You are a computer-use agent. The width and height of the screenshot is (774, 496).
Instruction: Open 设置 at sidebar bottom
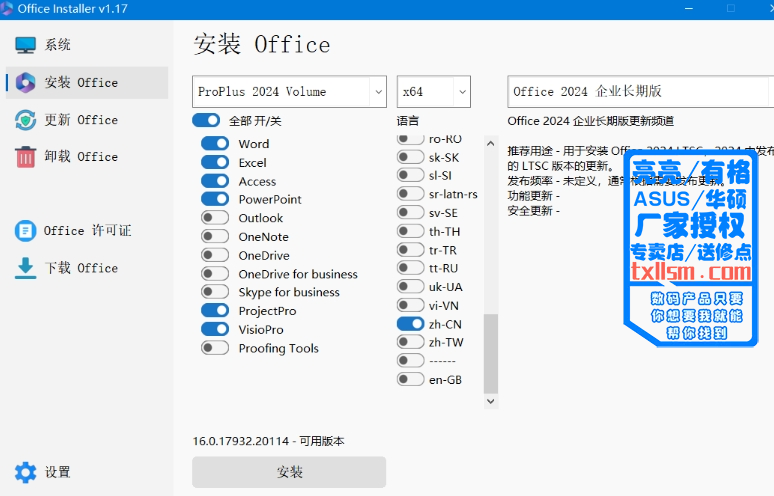click(x=87, y=472)
